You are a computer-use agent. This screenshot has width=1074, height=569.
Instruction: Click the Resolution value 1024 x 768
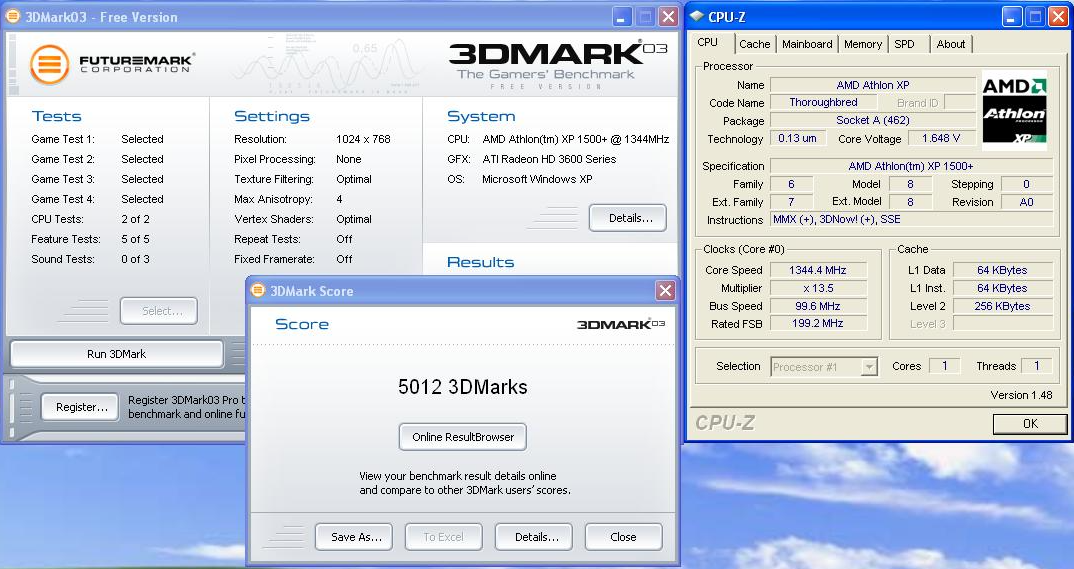[x=363, y=139]
